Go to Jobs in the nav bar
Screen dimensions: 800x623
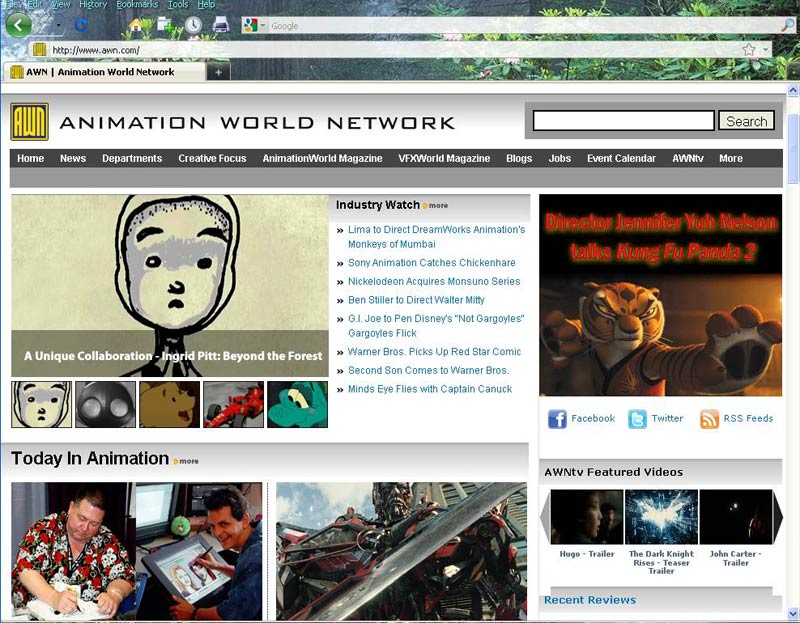pyautogui.click(x=560, y=159)
